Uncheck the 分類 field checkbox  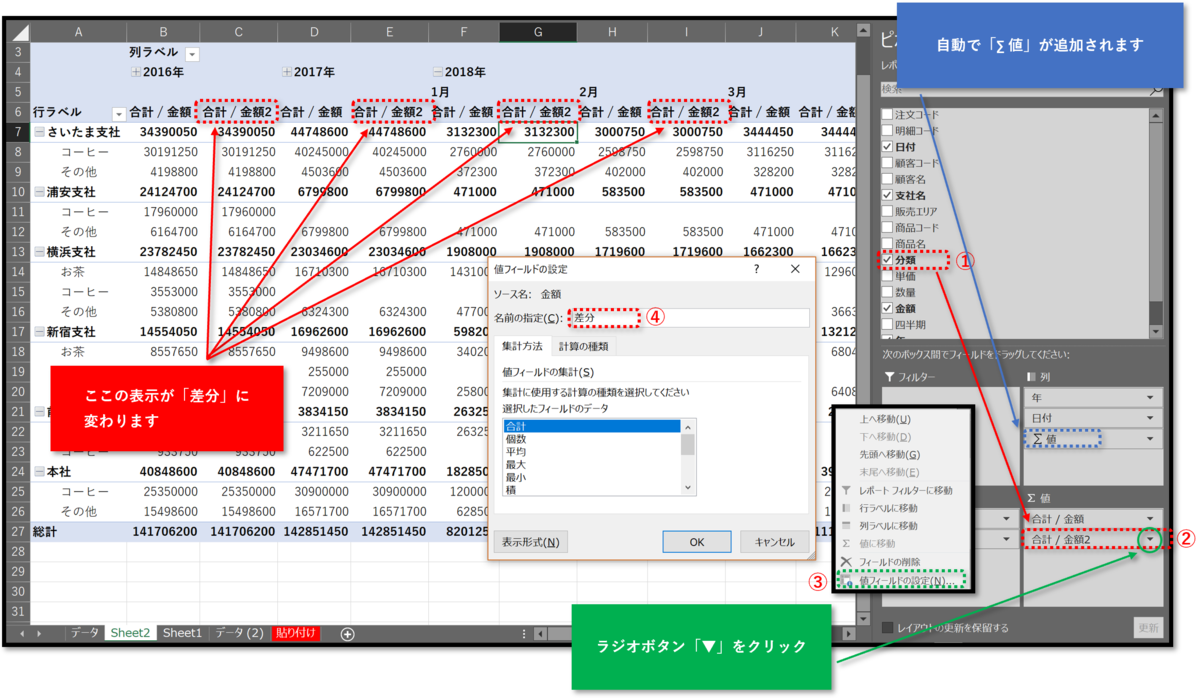[887, 260]
